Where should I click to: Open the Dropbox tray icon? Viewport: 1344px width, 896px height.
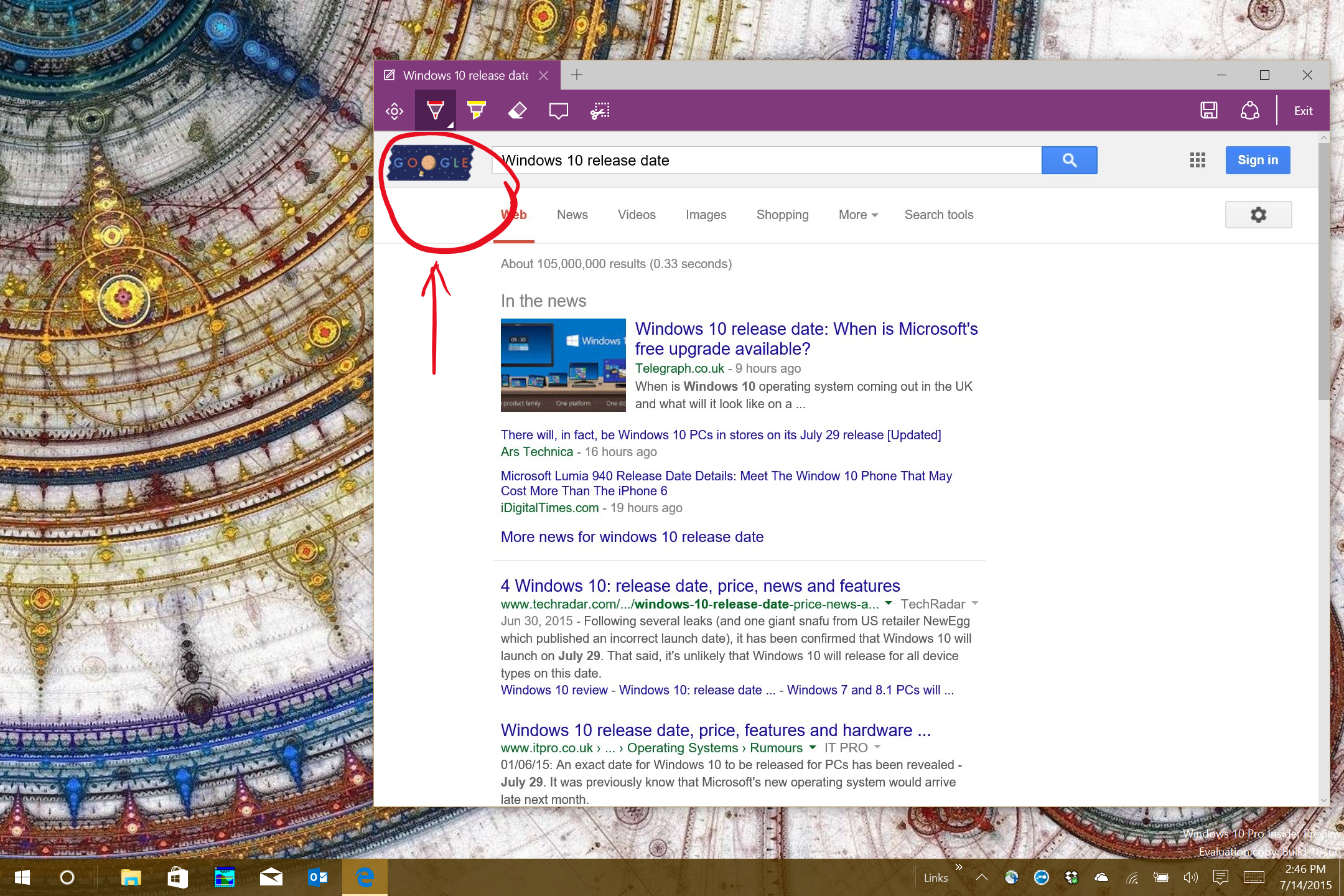pos(1071,877)
